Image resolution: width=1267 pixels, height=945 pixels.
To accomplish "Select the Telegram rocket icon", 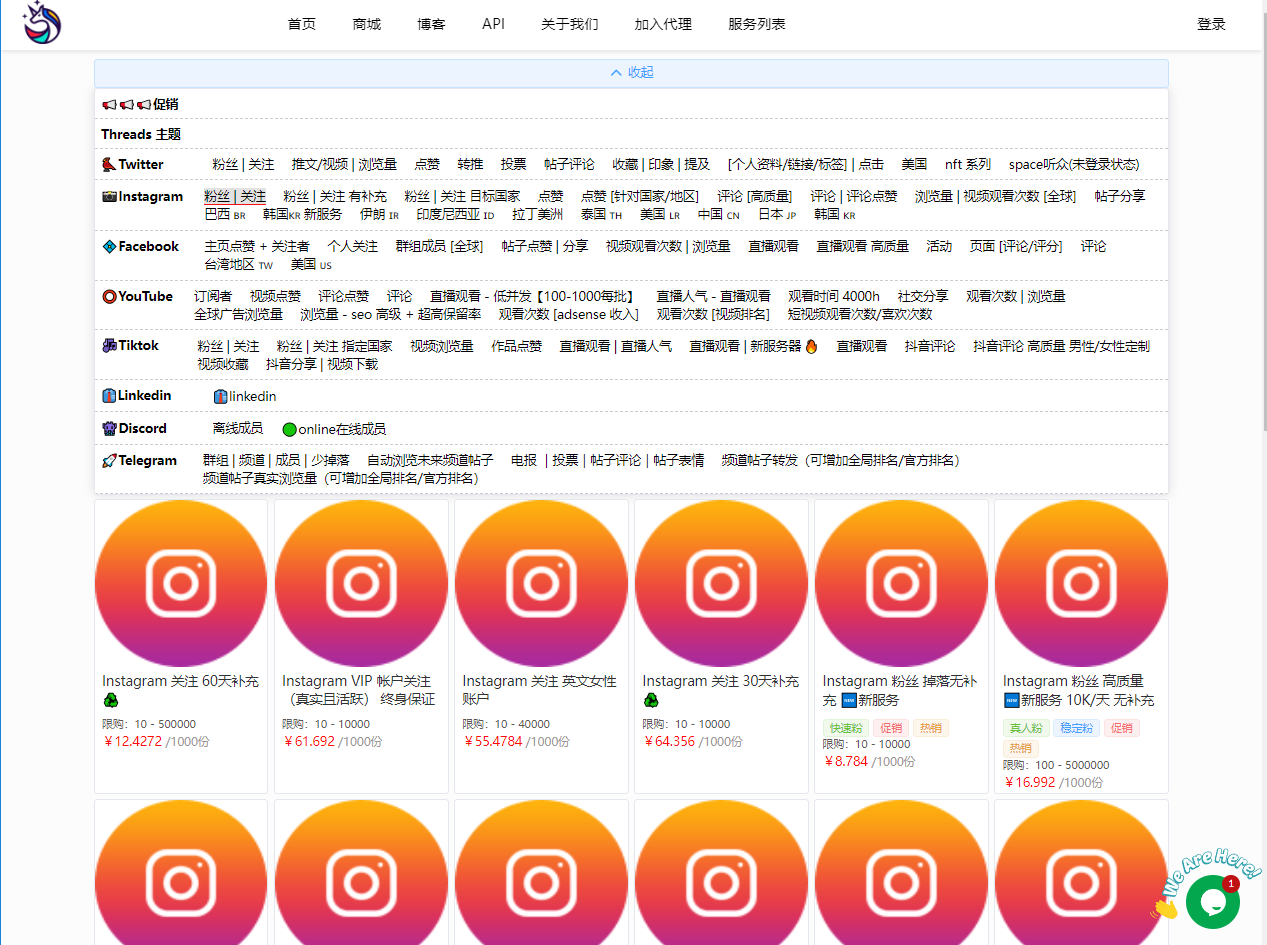I will 109,460.
